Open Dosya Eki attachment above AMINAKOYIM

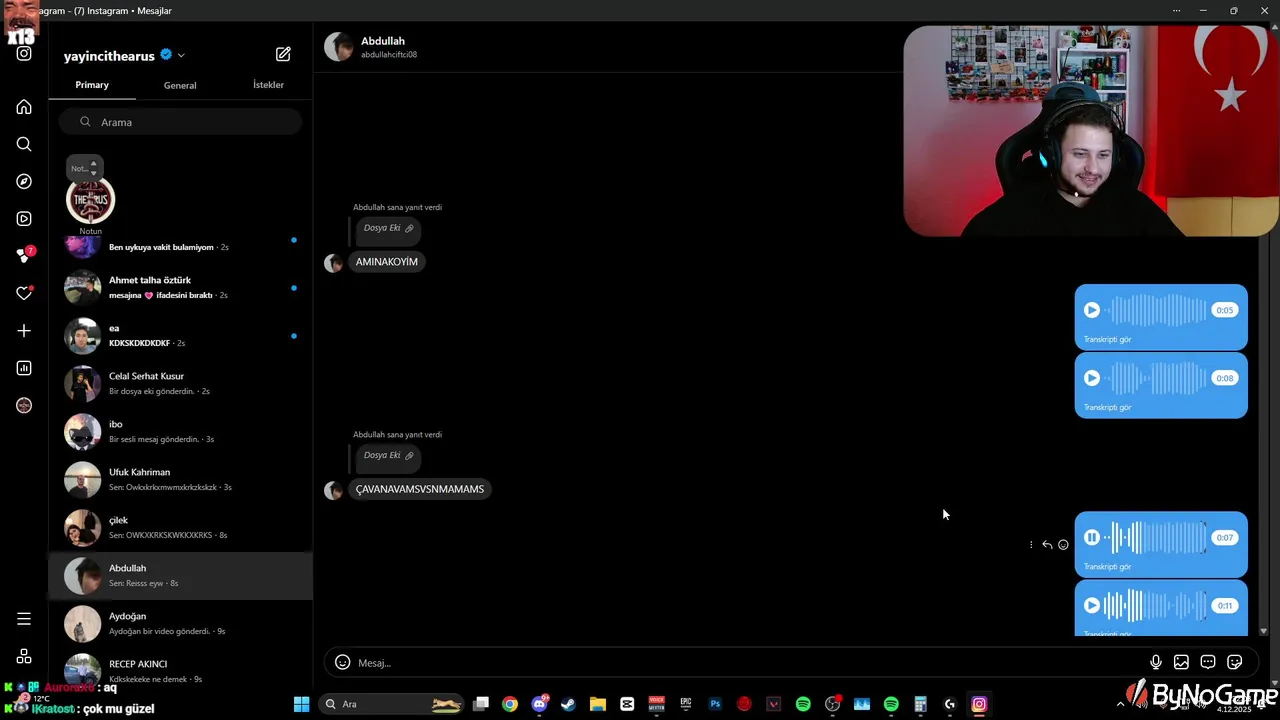[388, 228]
